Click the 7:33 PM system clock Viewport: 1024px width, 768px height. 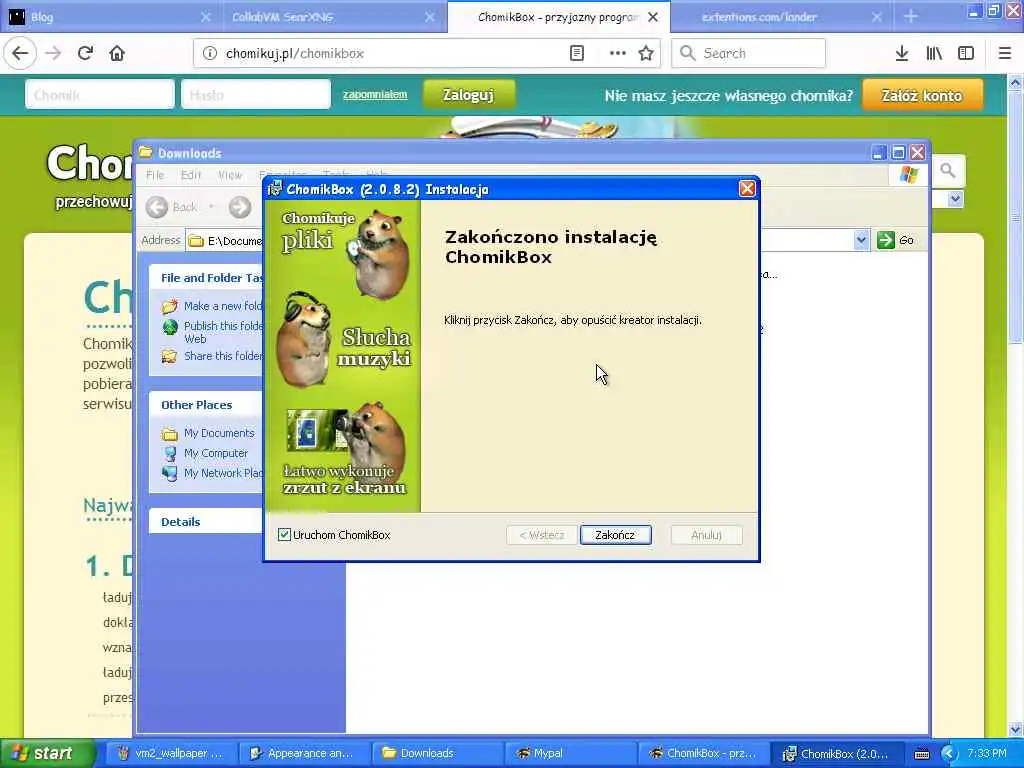coord(987,754)
